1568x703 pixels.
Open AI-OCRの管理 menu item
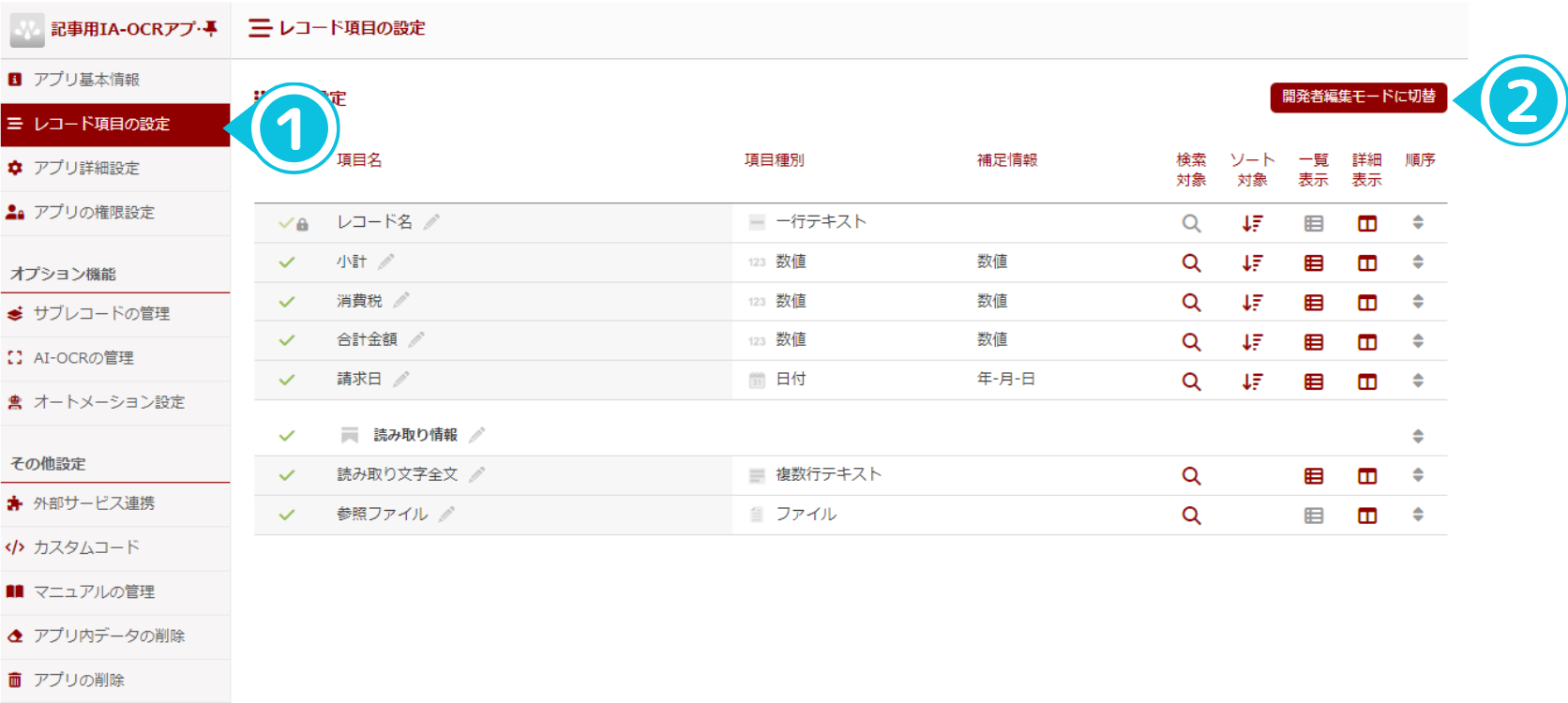[114, 357]
